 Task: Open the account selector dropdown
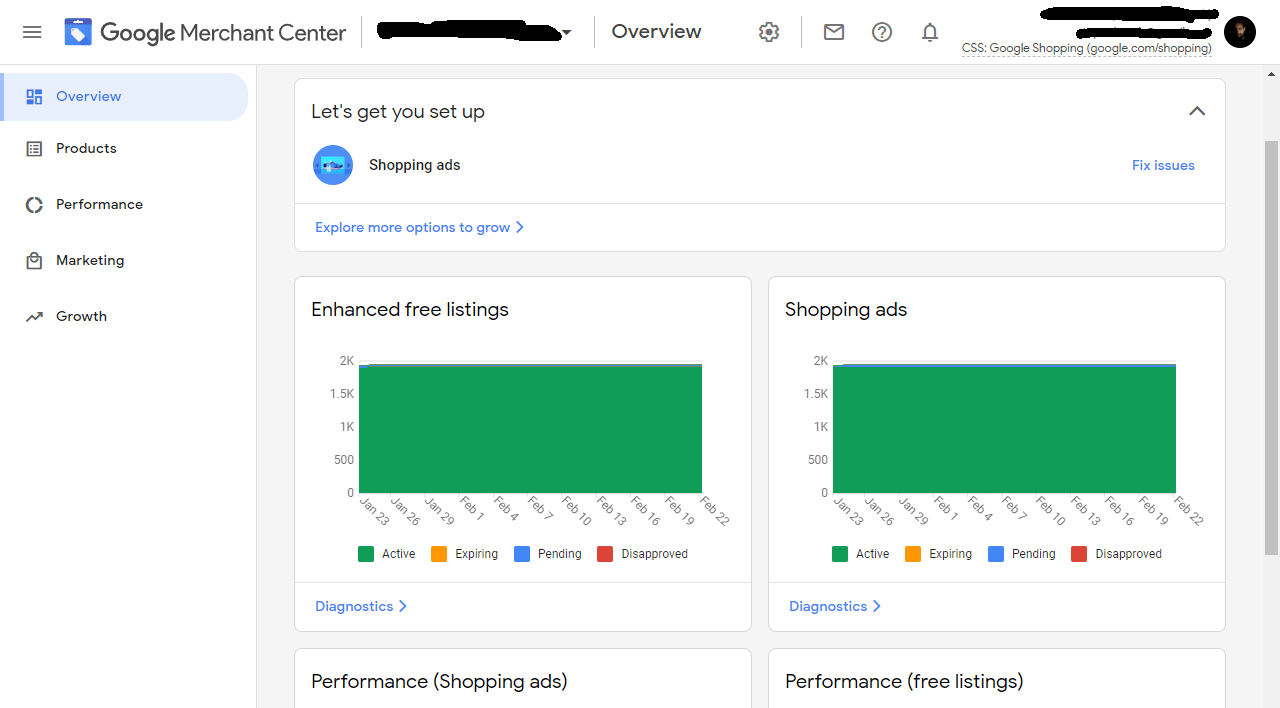tap(567, 33)
